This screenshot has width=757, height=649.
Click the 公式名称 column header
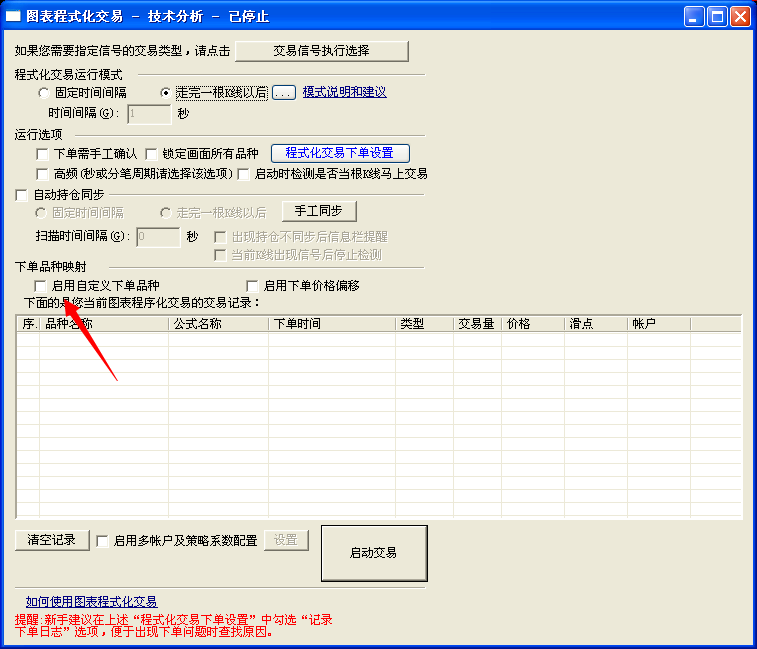[x=218, y=324]
